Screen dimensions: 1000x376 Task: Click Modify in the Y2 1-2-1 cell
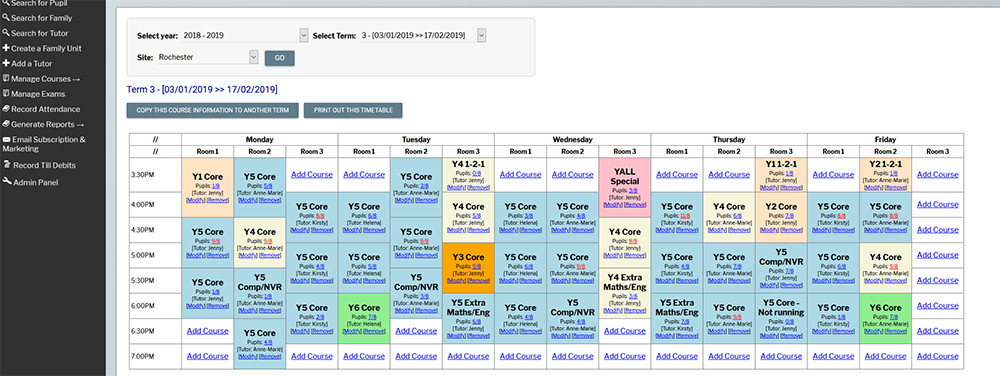point(874,187)
